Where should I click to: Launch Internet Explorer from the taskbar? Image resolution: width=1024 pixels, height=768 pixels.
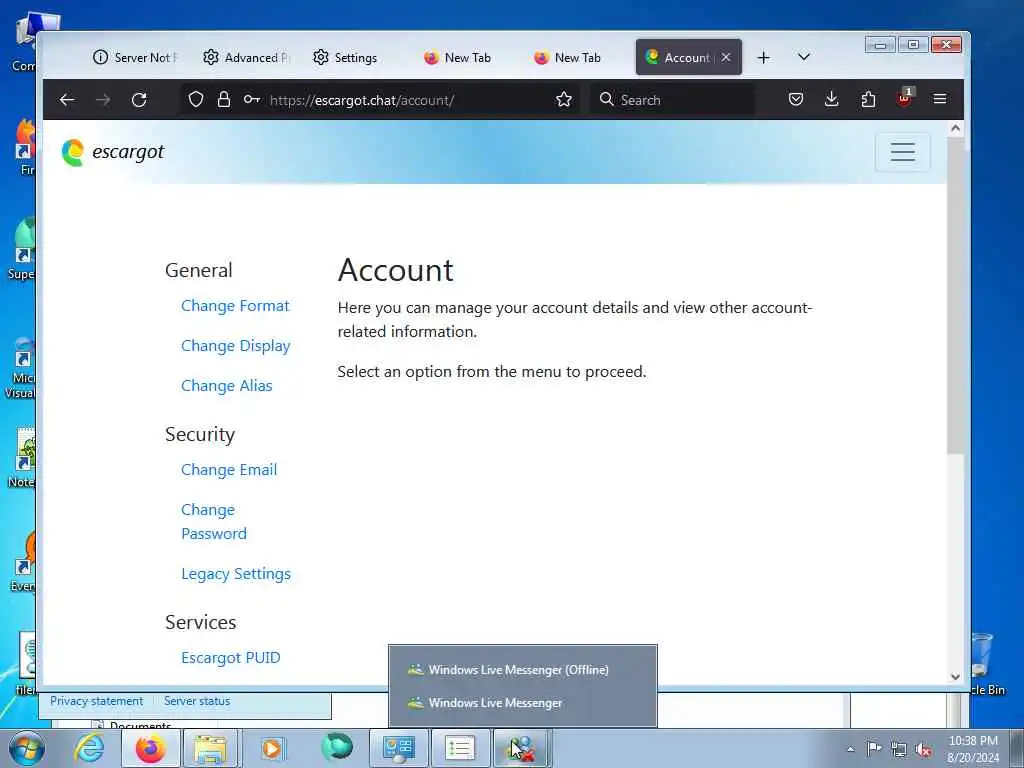point(88,748)
